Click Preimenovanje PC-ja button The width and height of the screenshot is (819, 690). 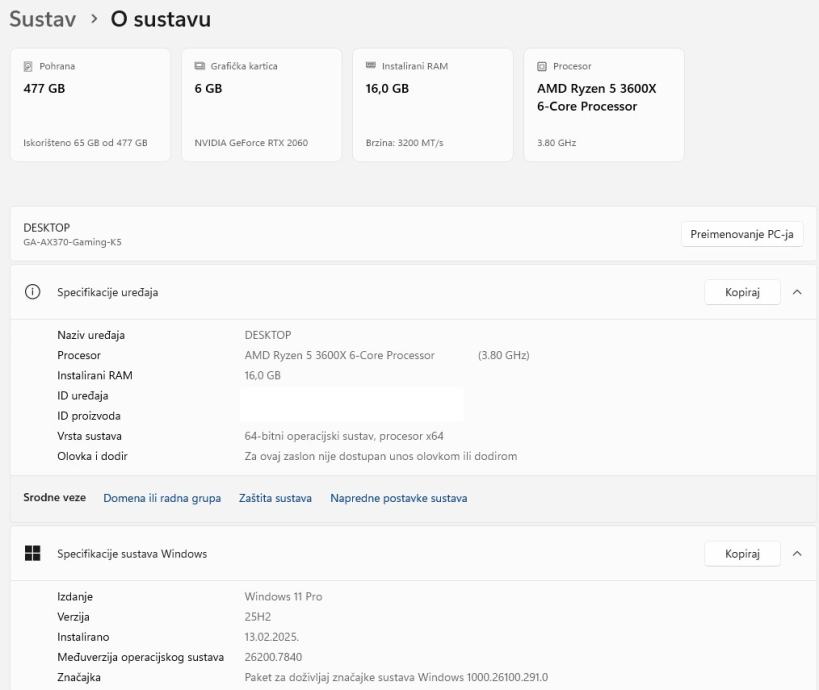click(742, 234)
